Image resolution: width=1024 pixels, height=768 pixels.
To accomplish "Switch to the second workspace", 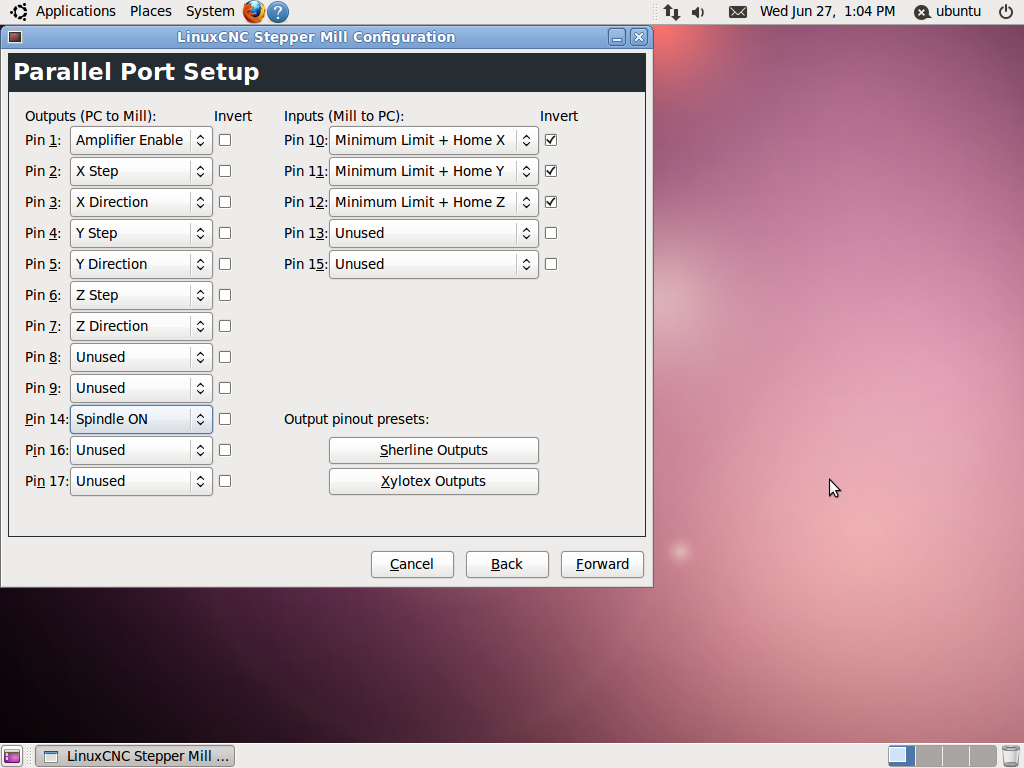I will 928,756.
